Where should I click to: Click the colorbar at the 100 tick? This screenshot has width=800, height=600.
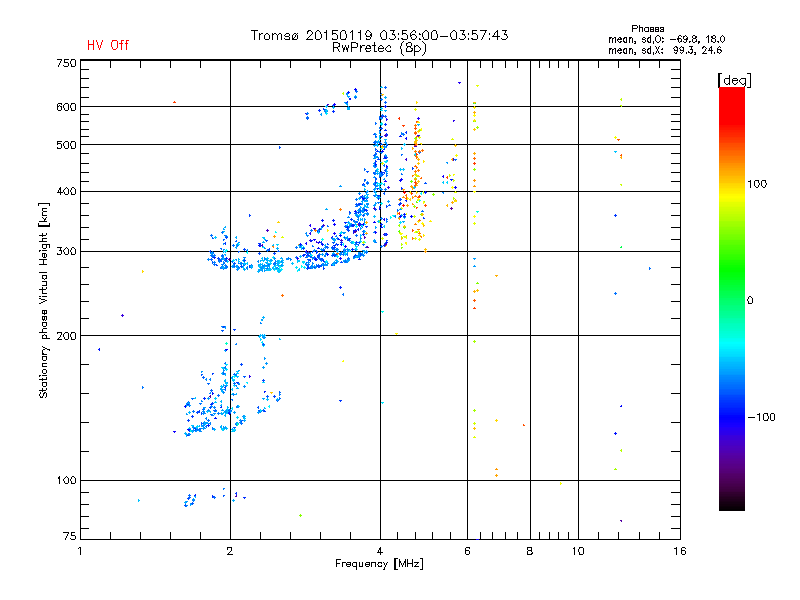731,184
